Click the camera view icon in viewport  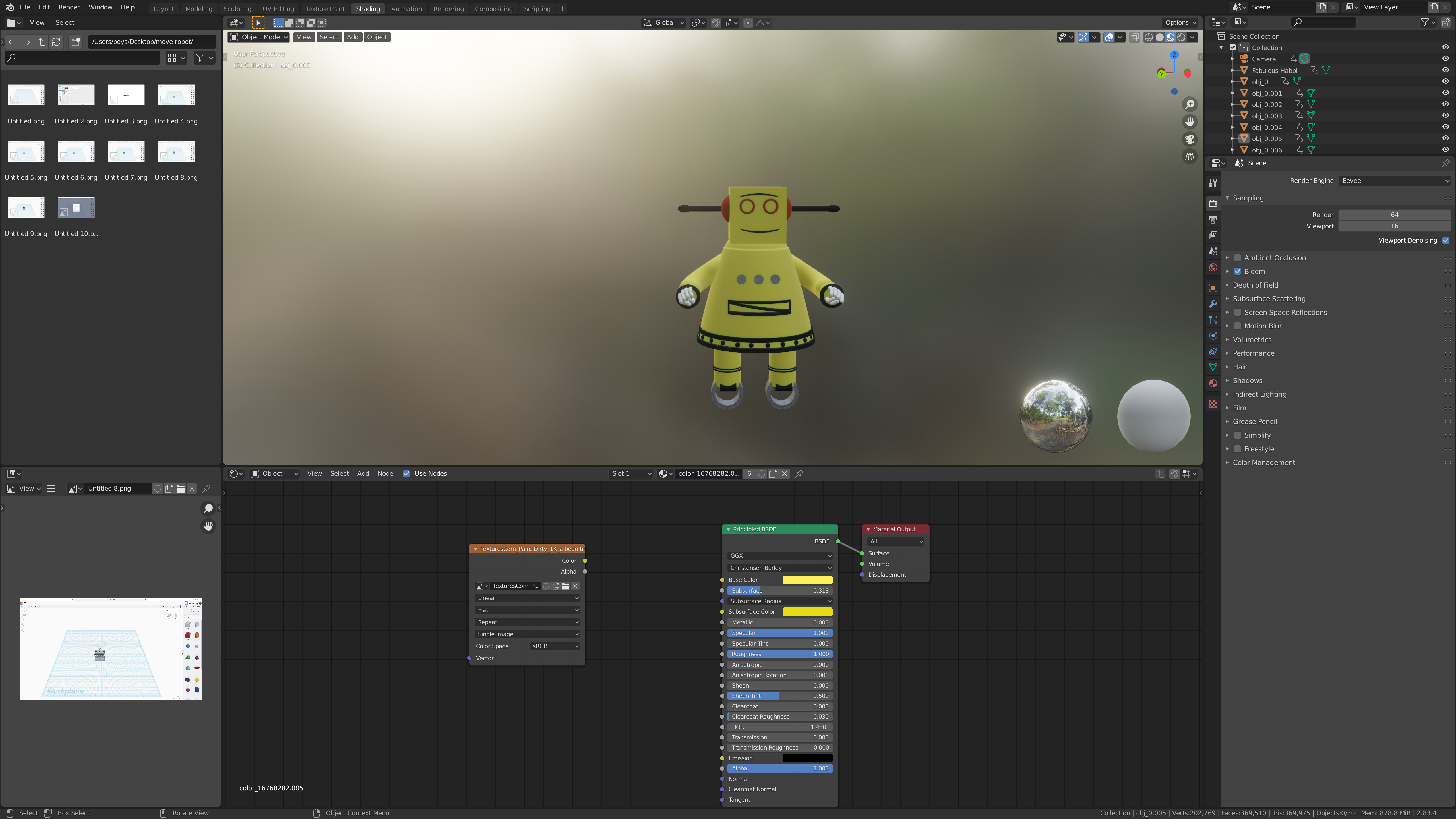(1190, 139)
